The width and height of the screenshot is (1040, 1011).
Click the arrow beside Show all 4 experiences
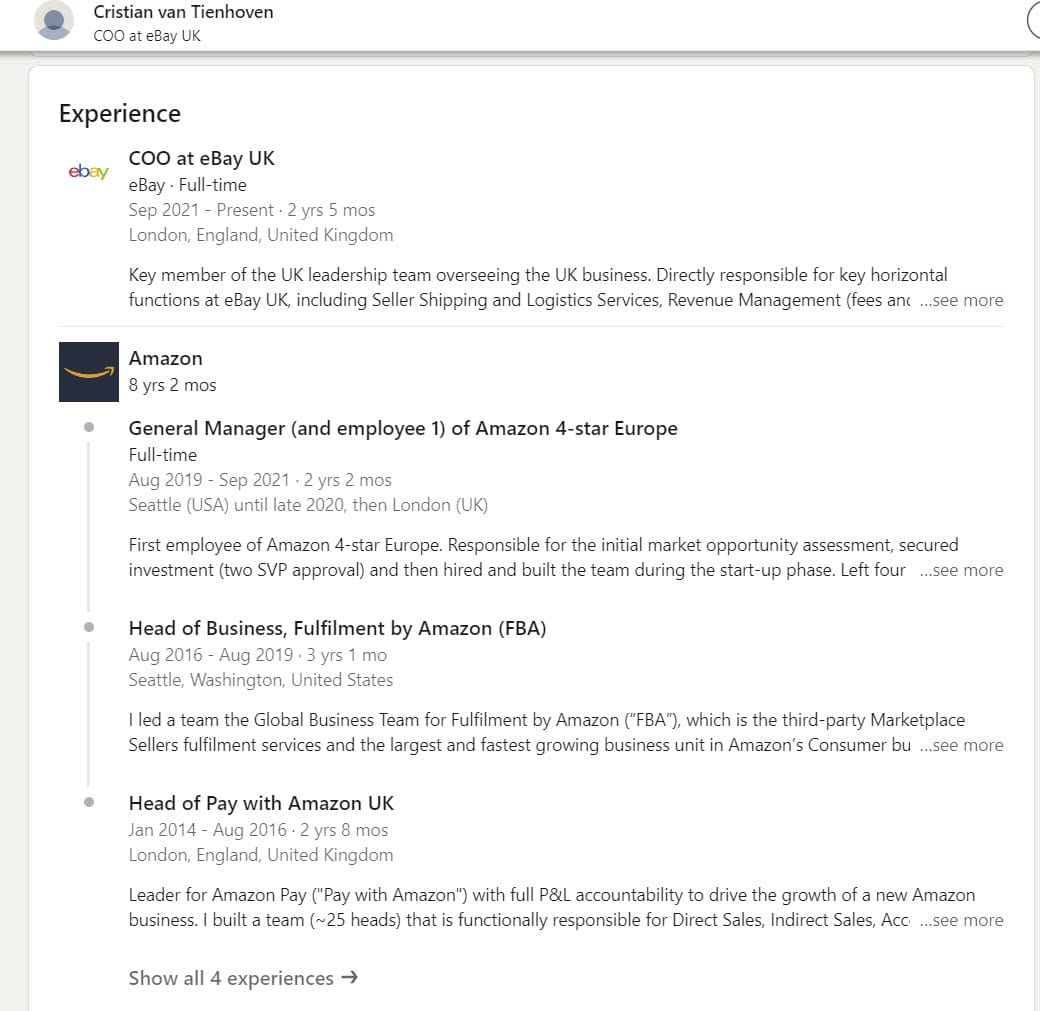pos(349,978)
